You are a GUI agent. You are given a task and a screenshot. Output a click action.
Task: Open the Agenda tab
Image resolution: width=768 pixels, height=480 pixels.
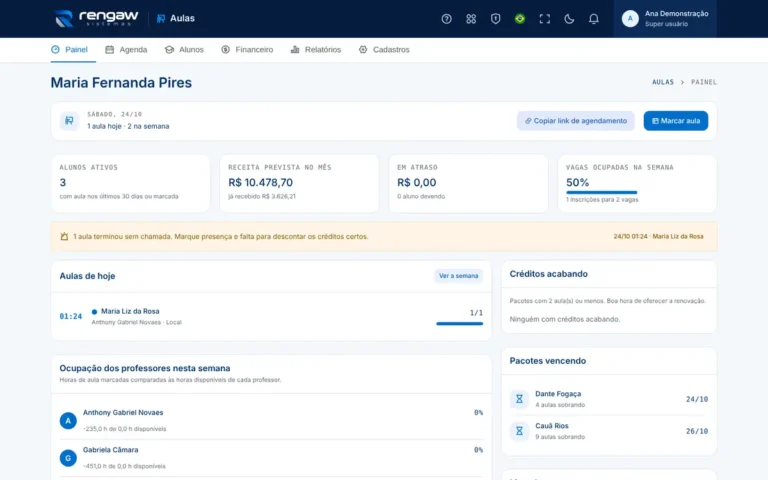tap(126, 49)
